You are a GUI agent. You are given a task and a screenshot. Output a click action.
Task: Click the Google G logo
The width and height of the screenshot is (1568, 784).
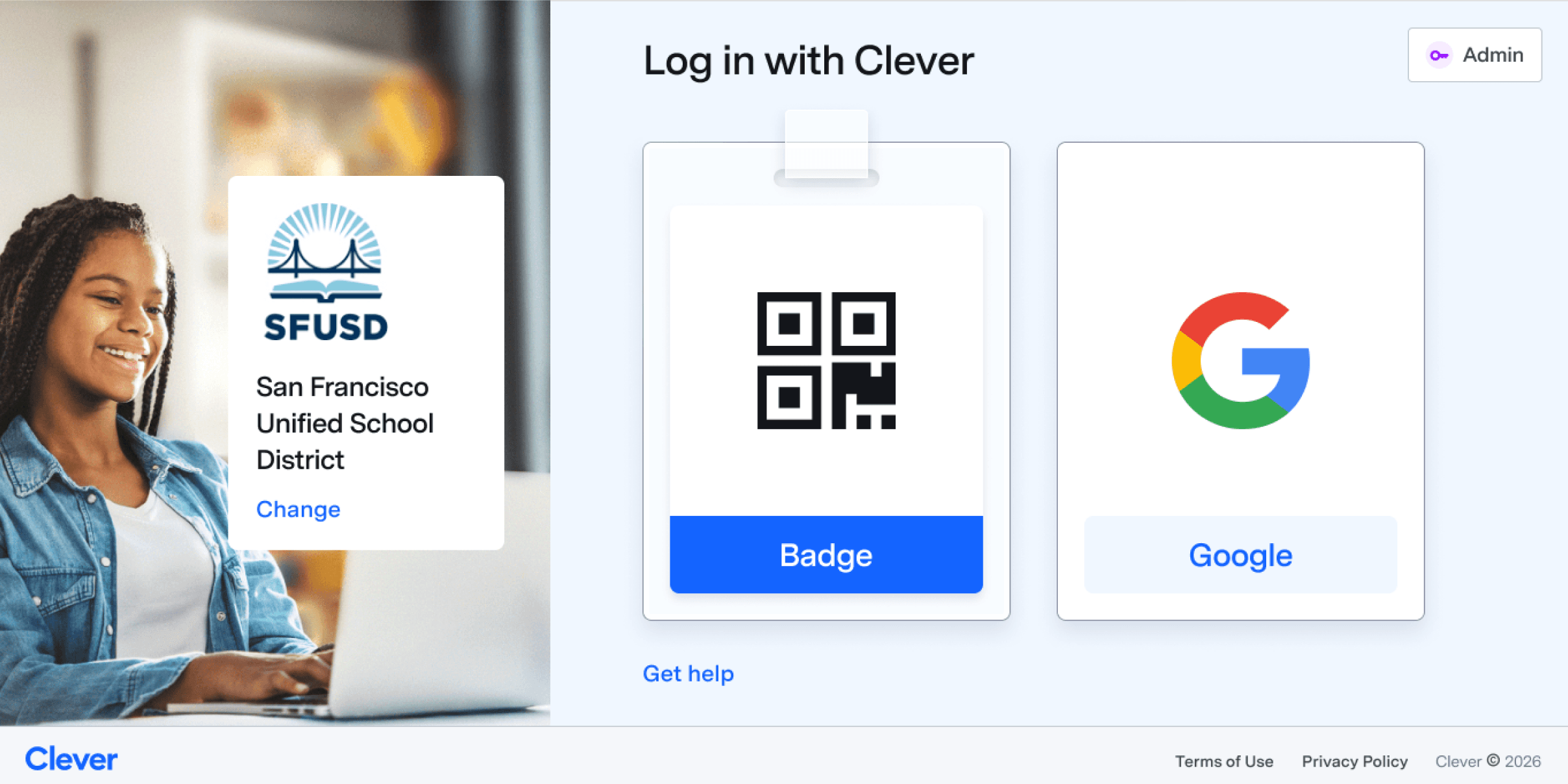pos(1240,360)
